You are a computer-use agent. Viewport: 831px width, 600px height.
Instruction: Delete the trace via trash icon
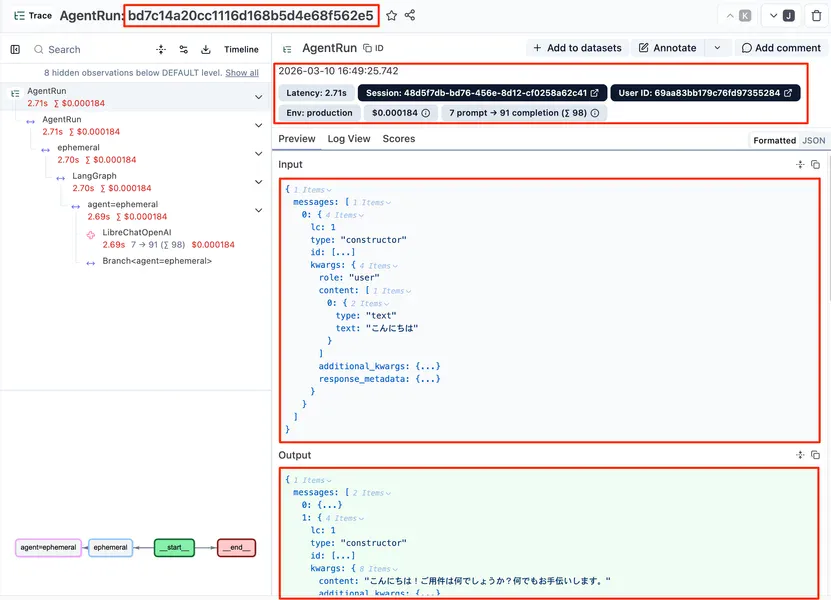[816, 16]
